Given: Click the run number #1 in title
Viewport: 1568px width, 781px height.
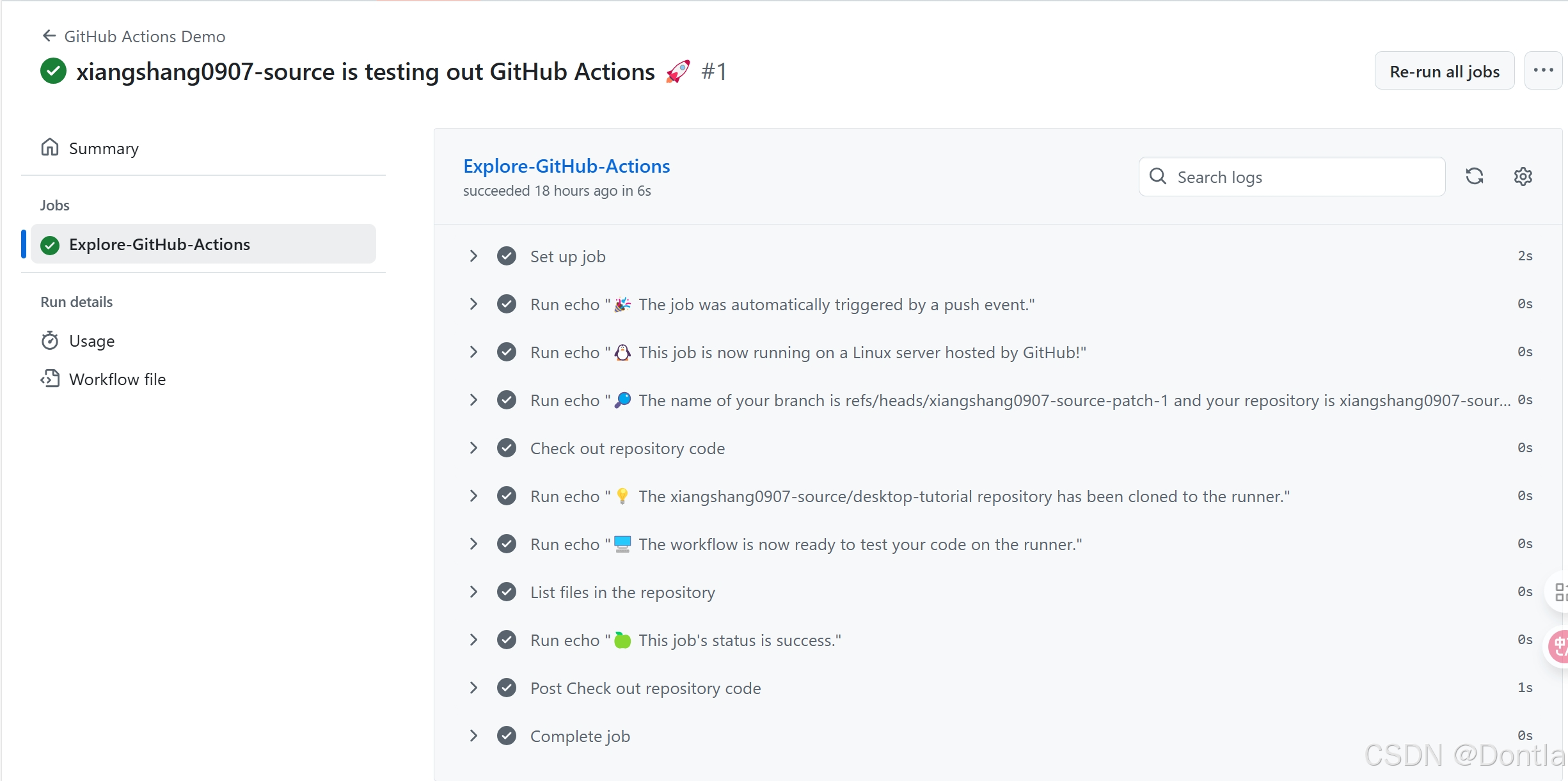Looking at the screenshot, I should [x=714, y=71].
